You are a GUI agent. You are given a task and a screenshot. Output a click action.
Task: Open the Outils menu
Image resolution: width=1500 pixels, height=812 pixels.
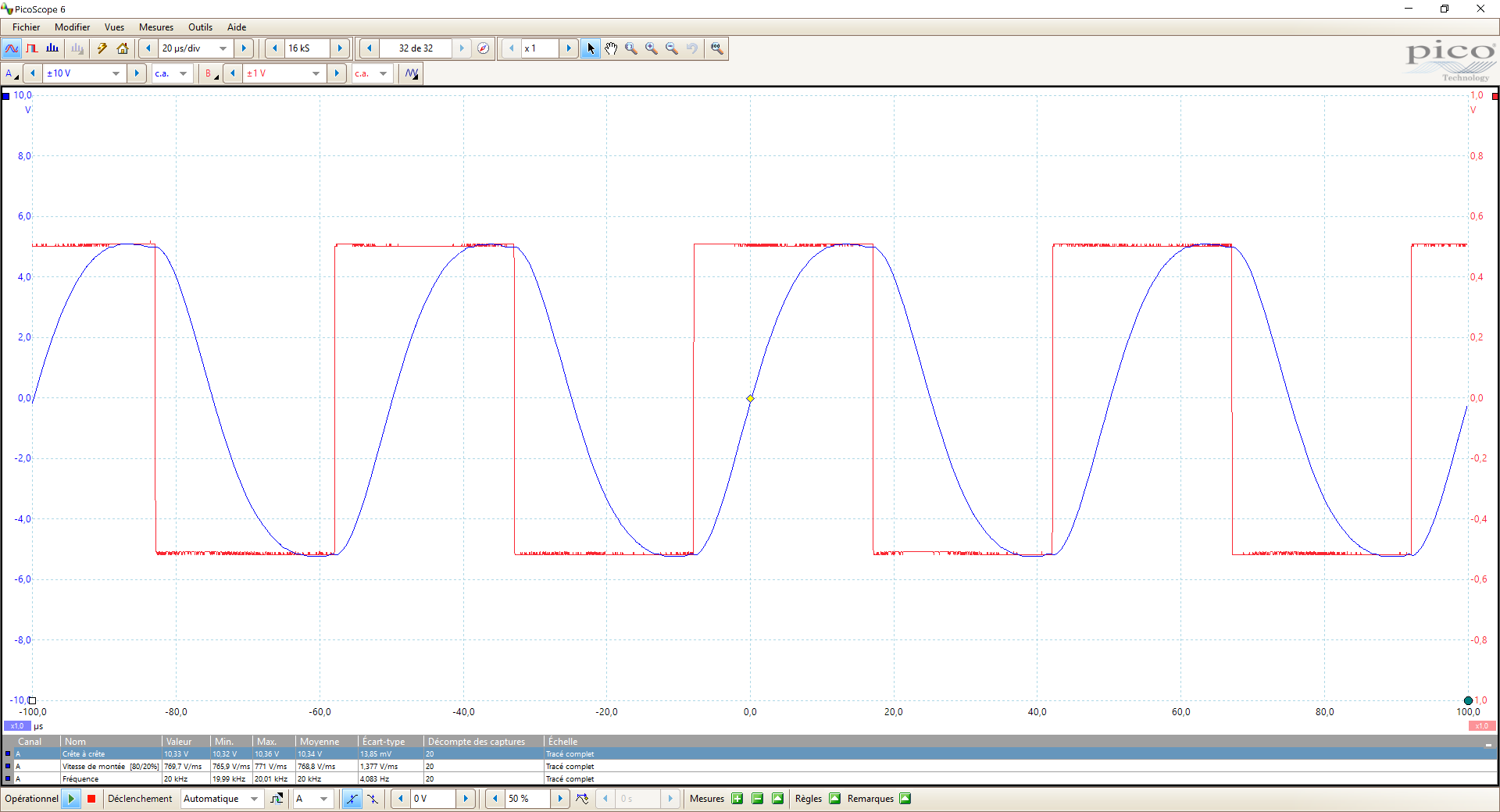(200, 27)
